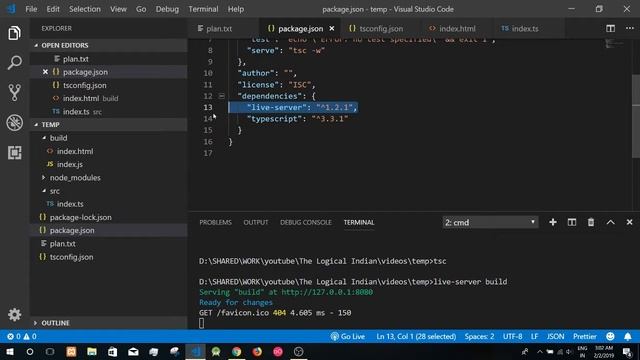Collapse the Open Editors section
Viewport: 640px width, 360px height.
(x=36, y=45)
